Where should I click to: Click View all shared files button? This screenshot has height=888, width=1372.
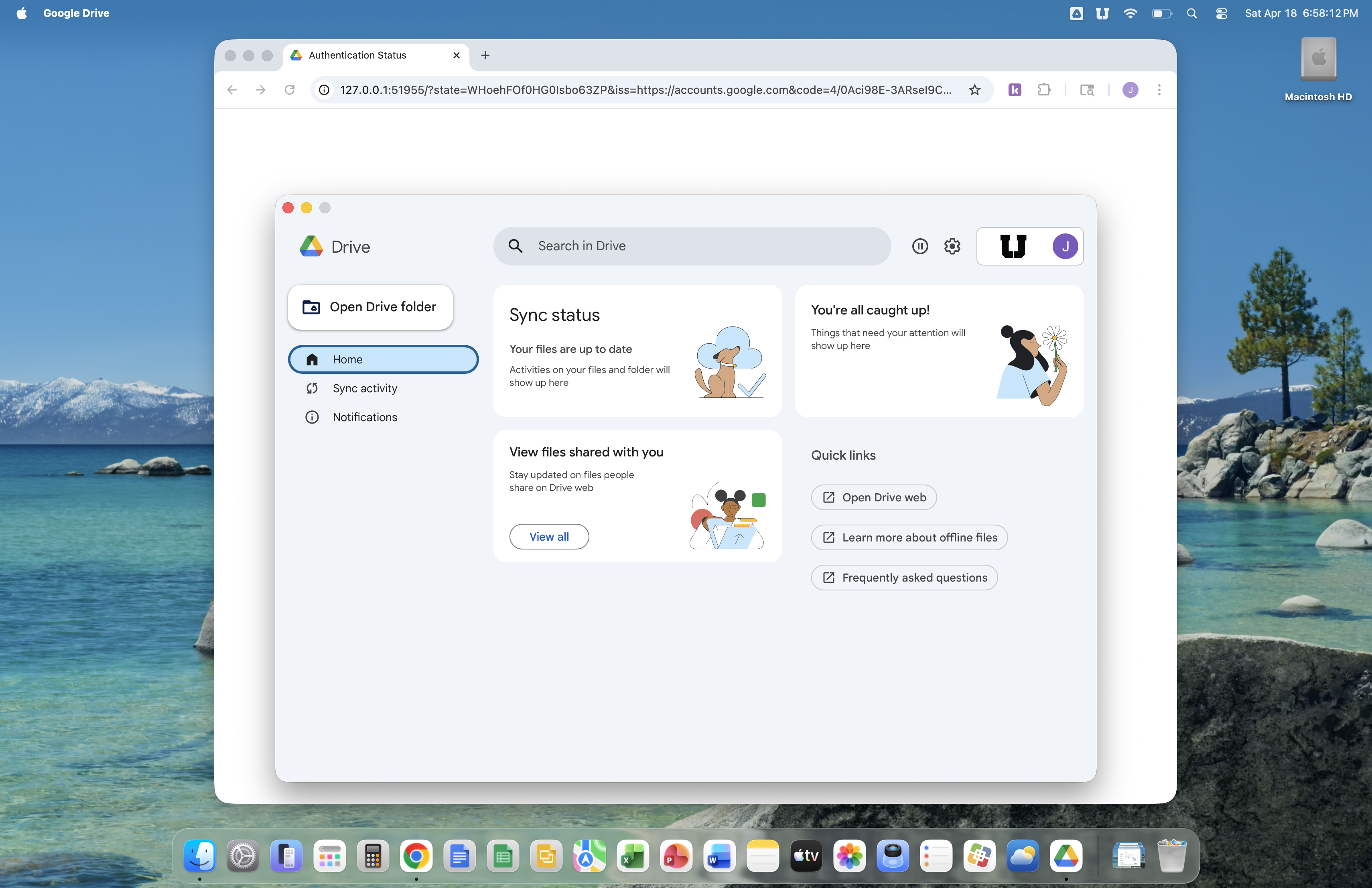[x=548, y=537]
